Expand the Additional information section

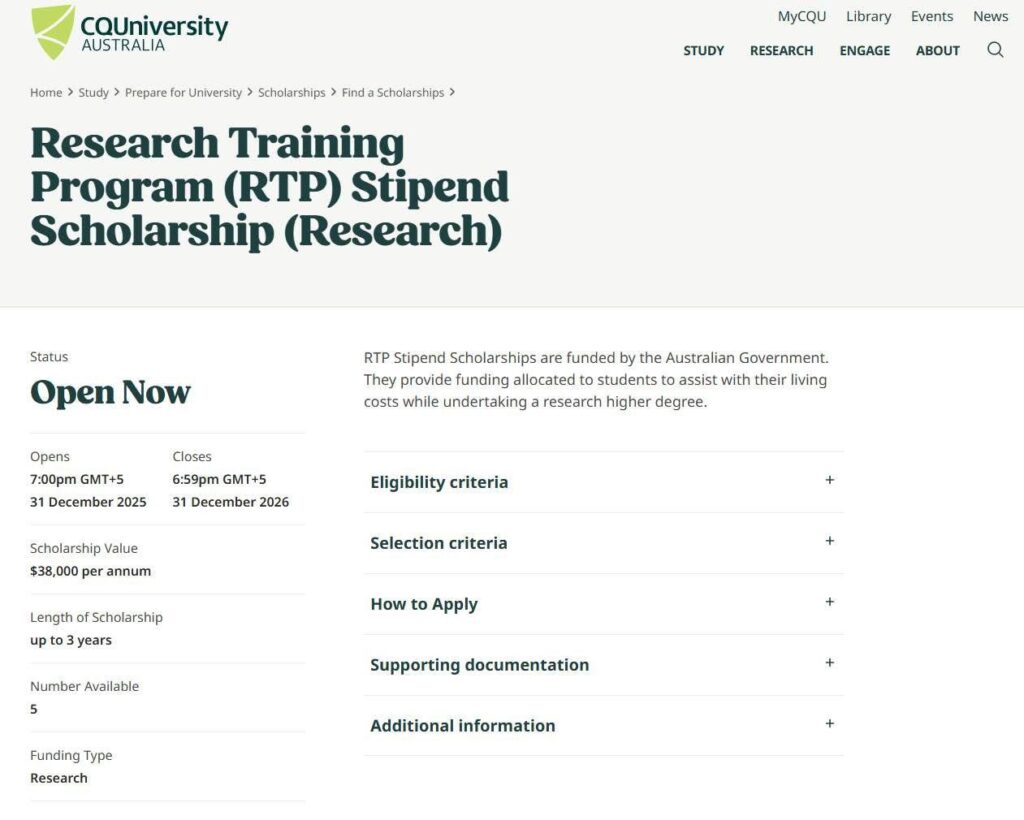pos(462,726)
